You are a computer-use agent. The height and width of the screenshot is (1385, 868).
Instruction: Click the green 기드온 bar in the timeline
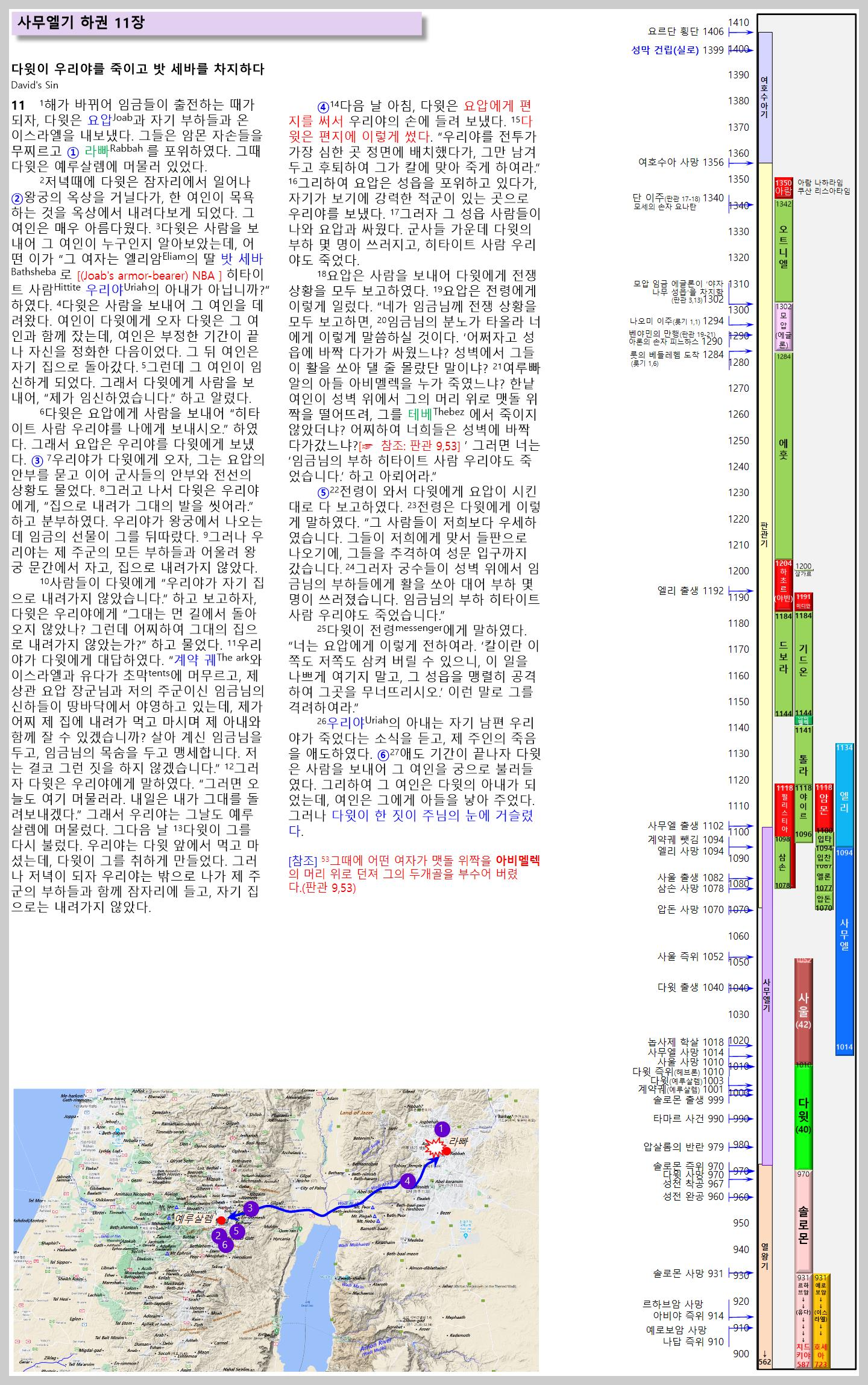(804, 664)
